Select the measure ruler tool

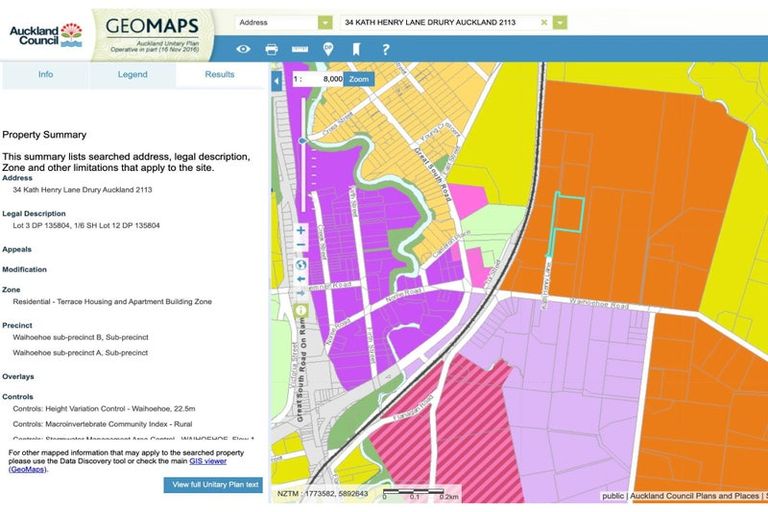(299, 49)
